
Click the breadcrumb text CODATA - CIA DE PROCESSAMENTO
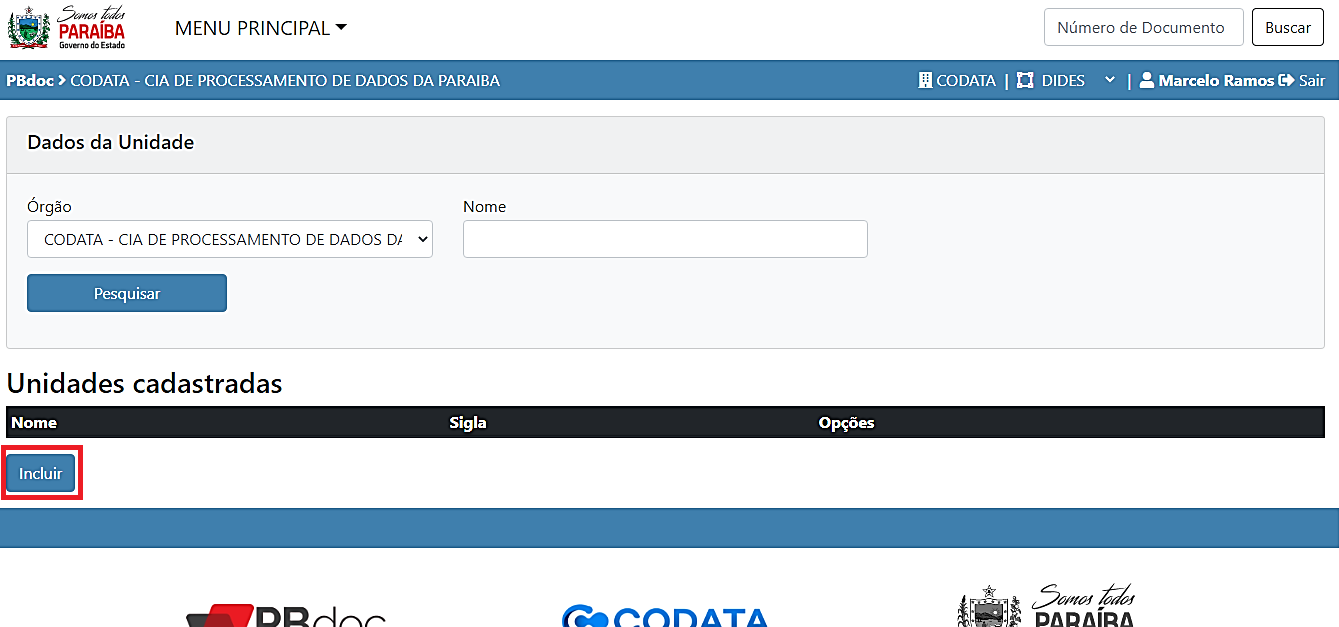(285, 80)
